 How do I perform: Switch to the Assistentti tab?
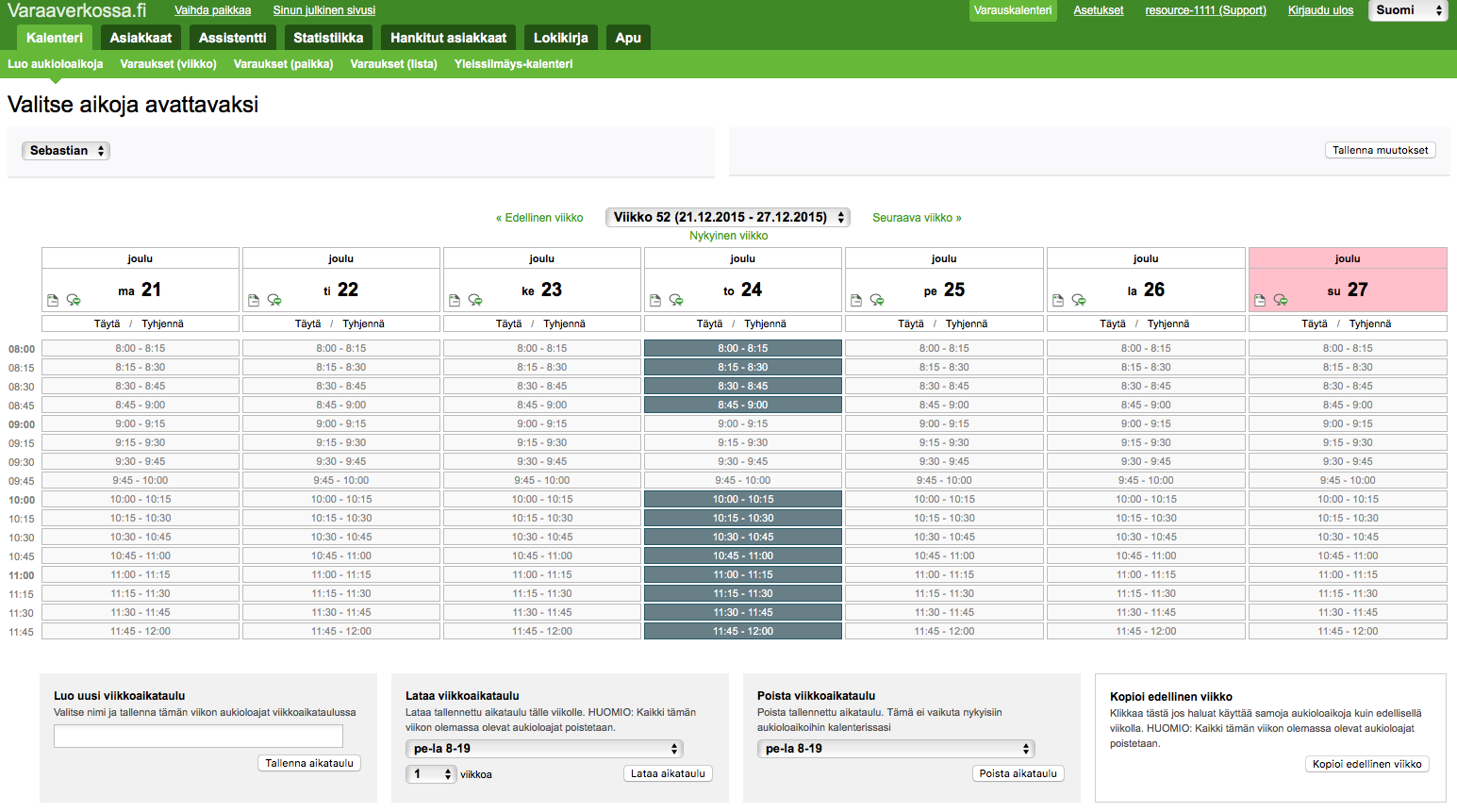(233, 38)
